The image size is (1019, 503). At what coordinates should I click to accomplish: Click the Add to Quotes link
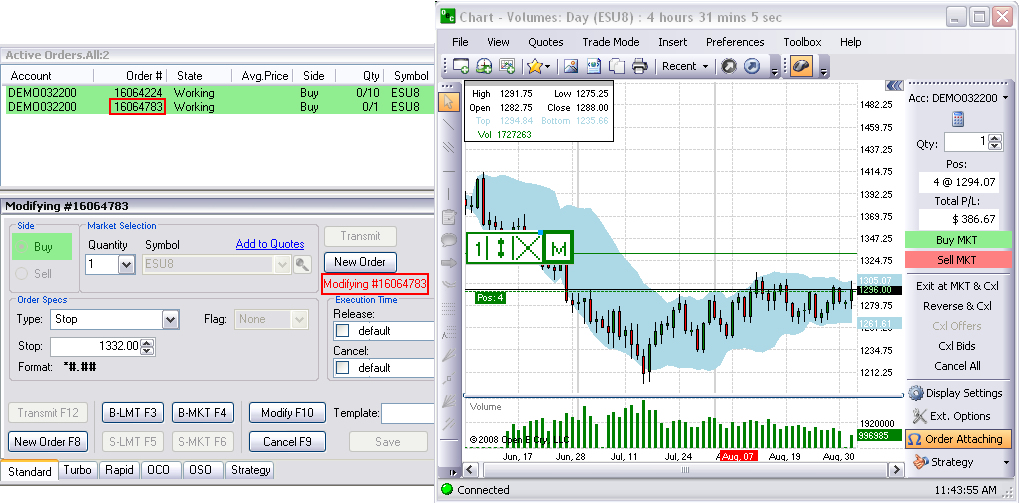click(x=269, y=244)
